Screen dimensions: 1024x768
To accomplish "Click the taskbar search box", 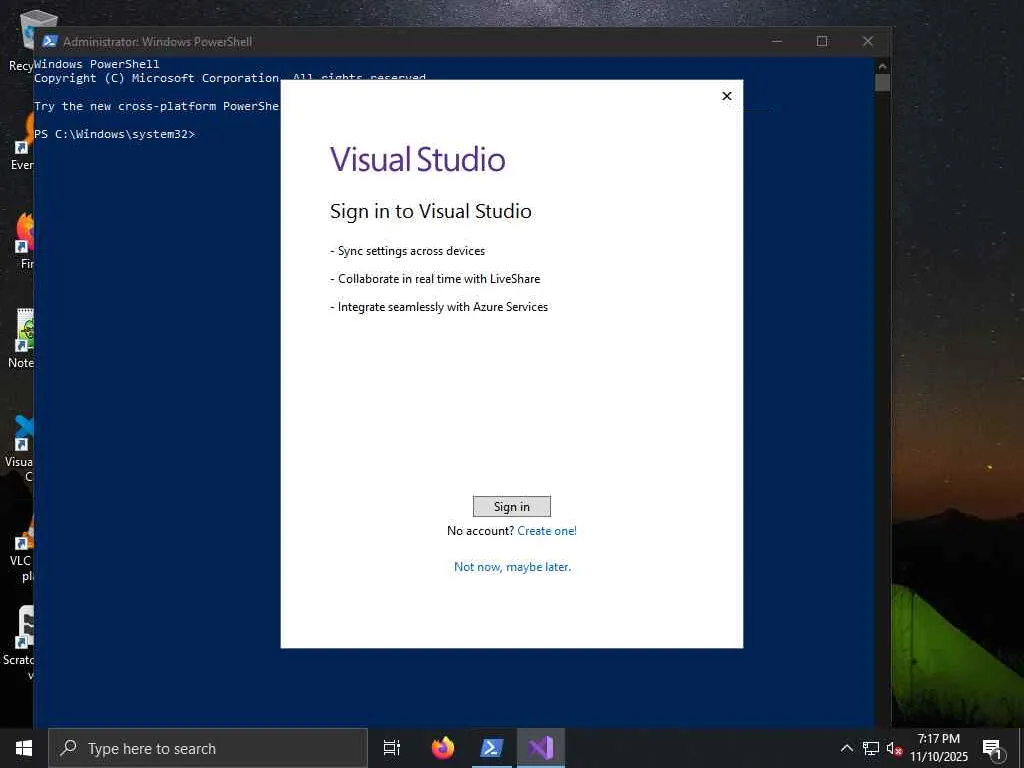I will [208, 748].
